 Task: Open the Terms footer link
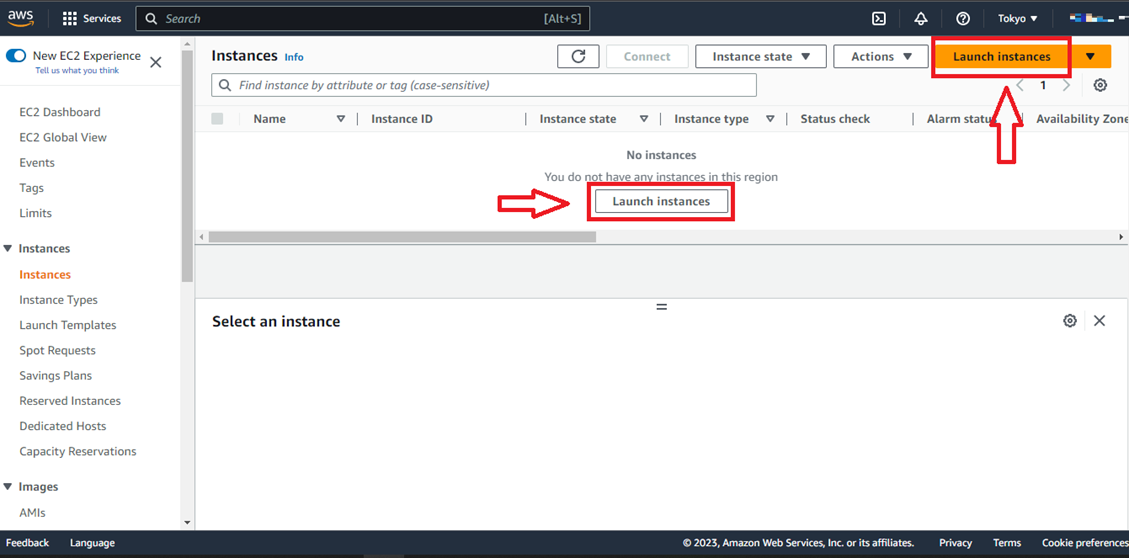point(1007,543)
